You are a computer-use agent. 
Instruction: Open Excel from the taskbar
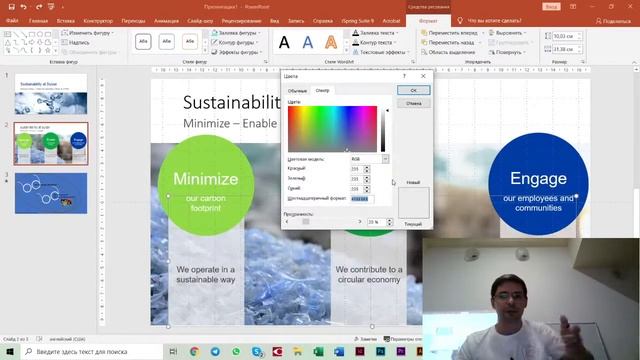tap(318, 351)
